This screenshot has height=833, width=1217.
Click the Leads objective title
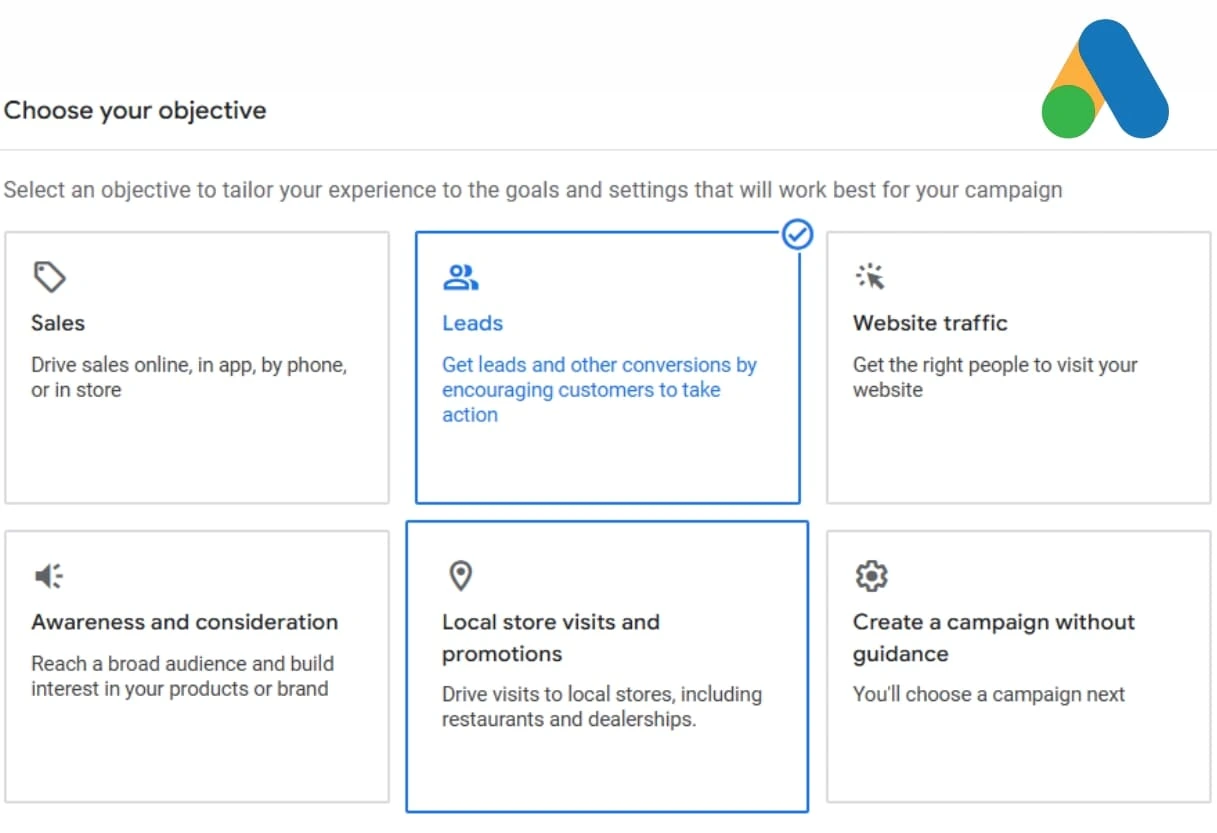[x=472, y=323]
